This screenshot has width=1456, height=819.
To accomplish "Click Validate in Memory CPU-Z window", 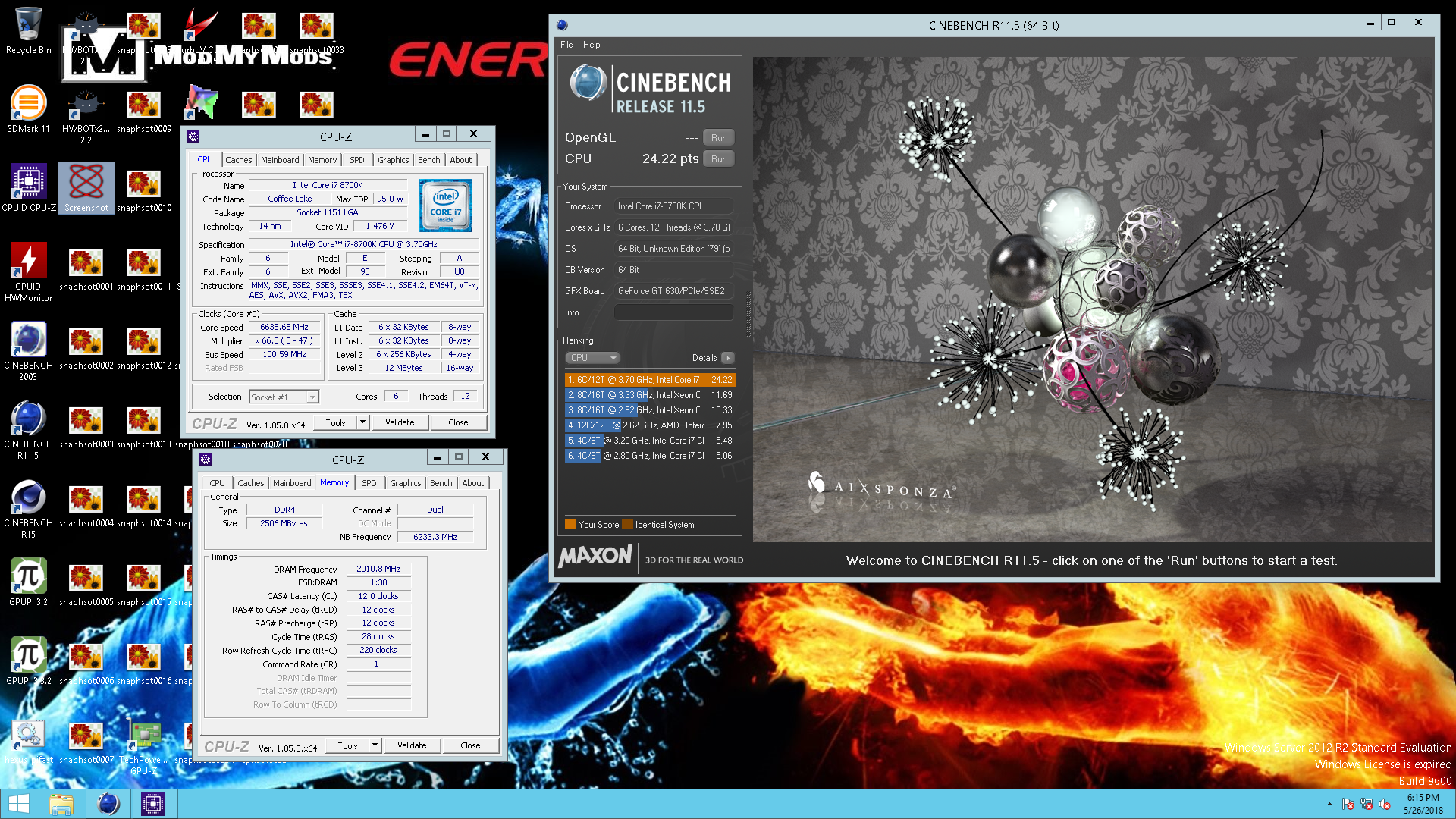I will pos(412,745).
